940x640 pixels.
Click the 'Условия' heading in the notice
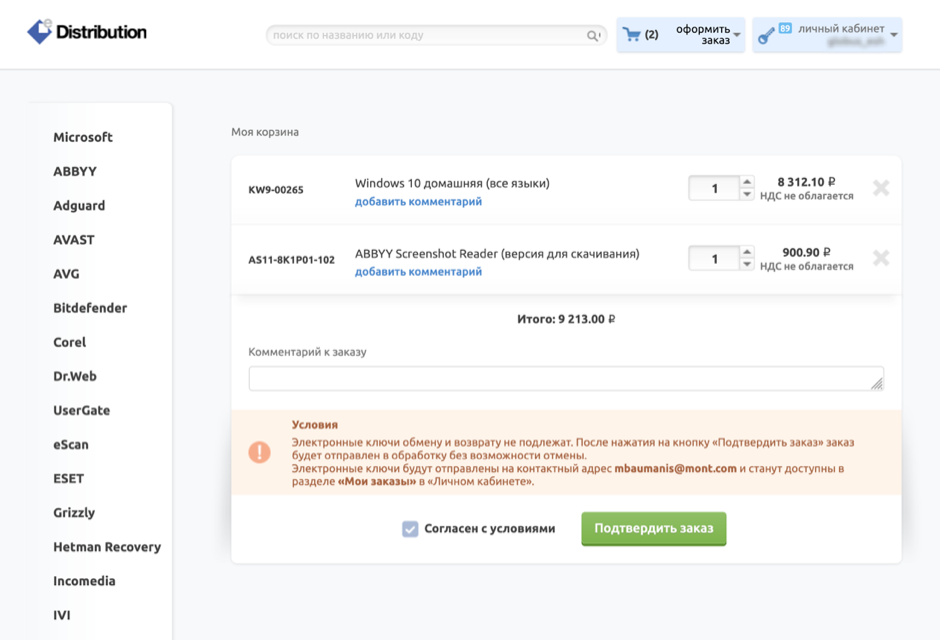point(315,425)
